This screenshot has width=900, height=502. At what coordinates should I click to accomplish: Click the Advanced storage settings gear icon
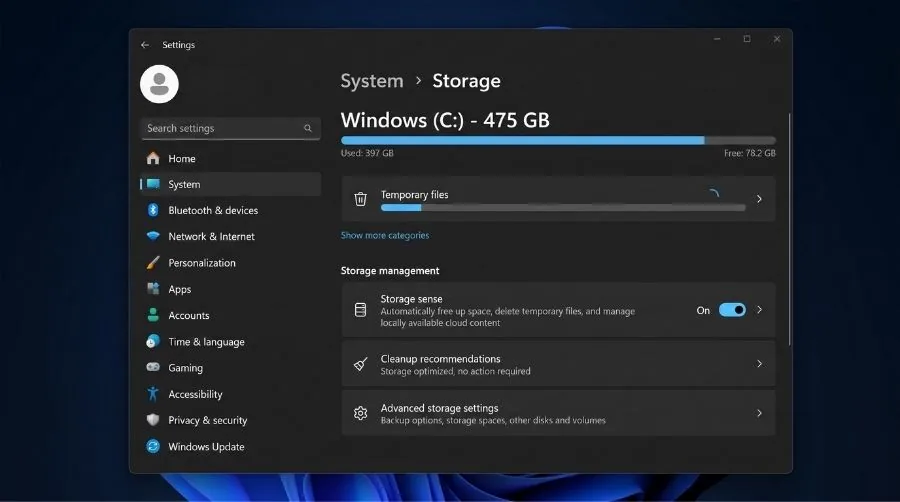click(360, 413)
